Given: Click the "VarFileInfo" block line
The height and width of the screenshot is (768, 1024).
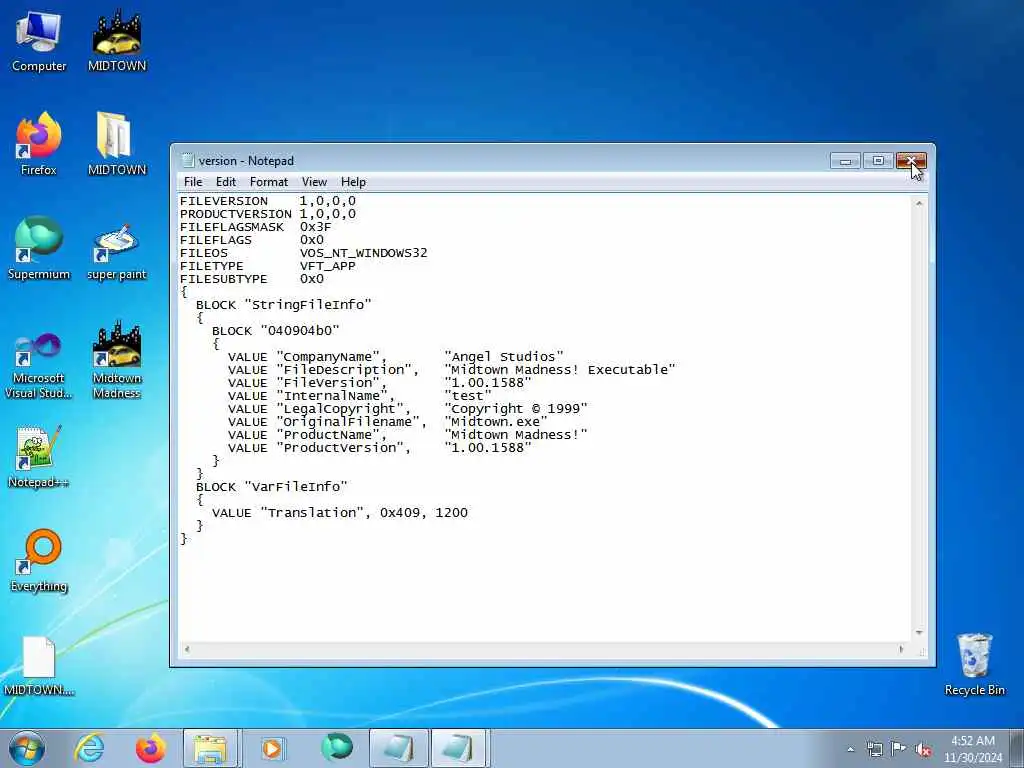Looking at the screenshot, I should [272, 487].
